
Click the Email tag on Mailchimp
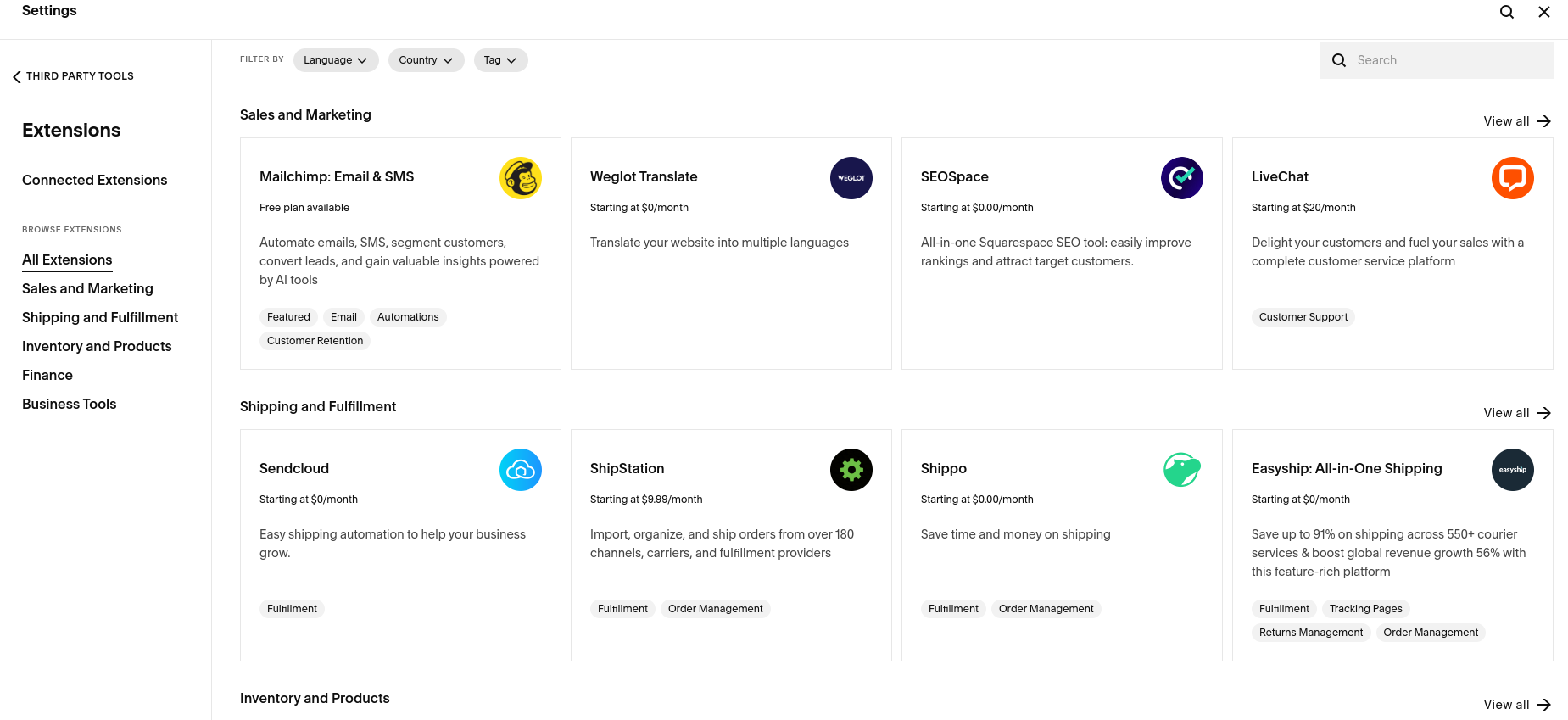tap(343, 317)
